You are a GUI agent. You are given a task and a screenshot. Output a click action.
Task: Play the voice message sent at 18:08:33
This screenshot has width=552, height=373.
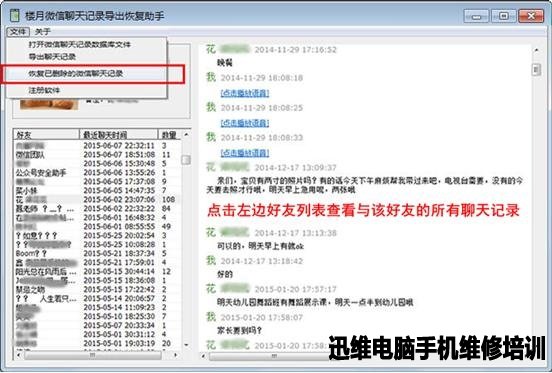[245, 153]
